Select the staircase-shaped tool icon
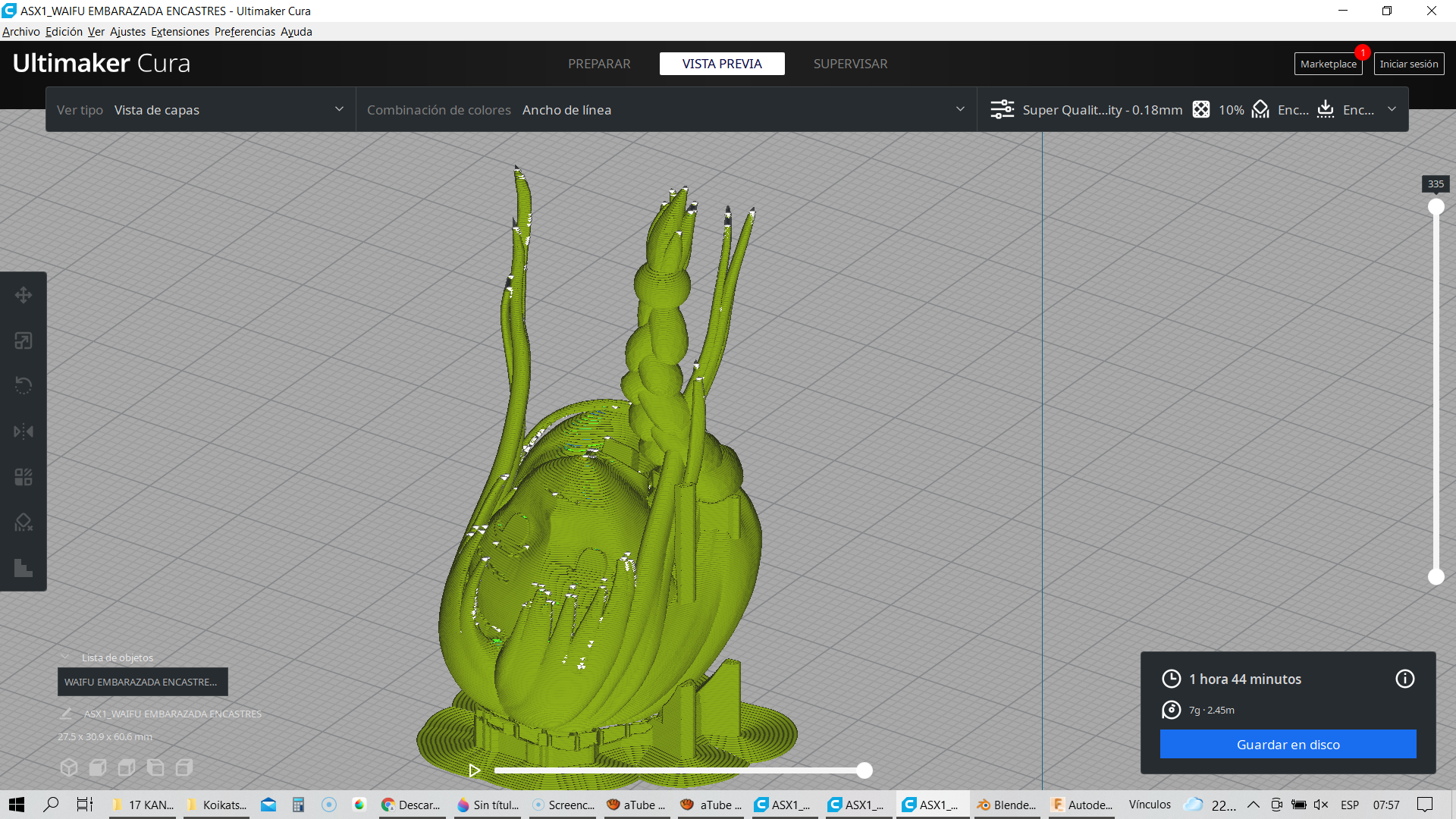This screenshot has width=1456, height=819. 24,568
